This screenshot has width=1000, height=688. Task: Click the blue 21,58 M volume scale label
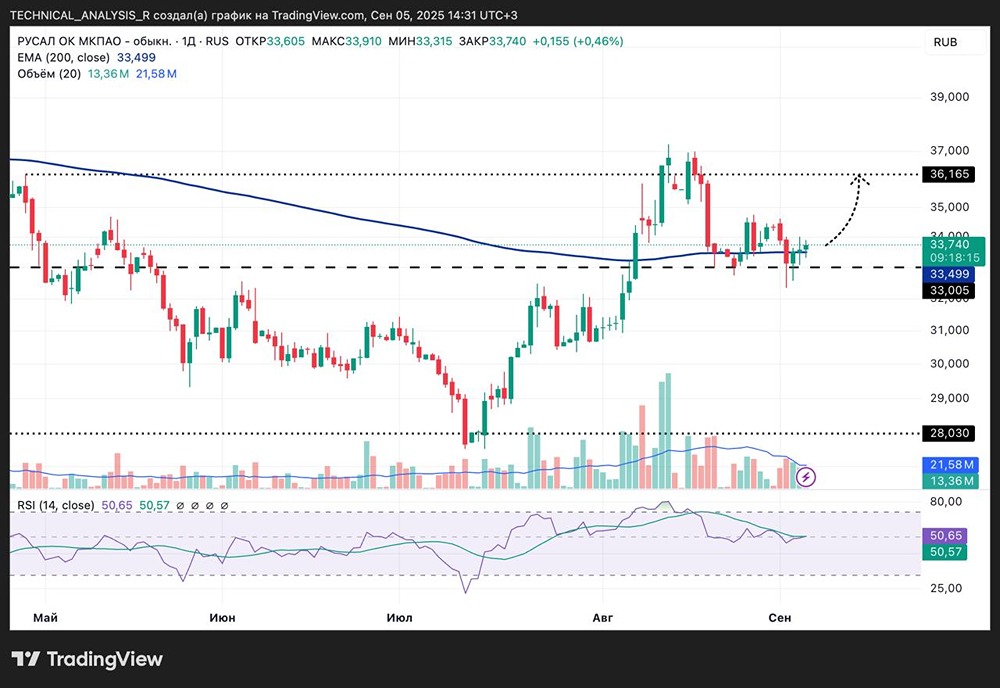[x=951, y=465]
